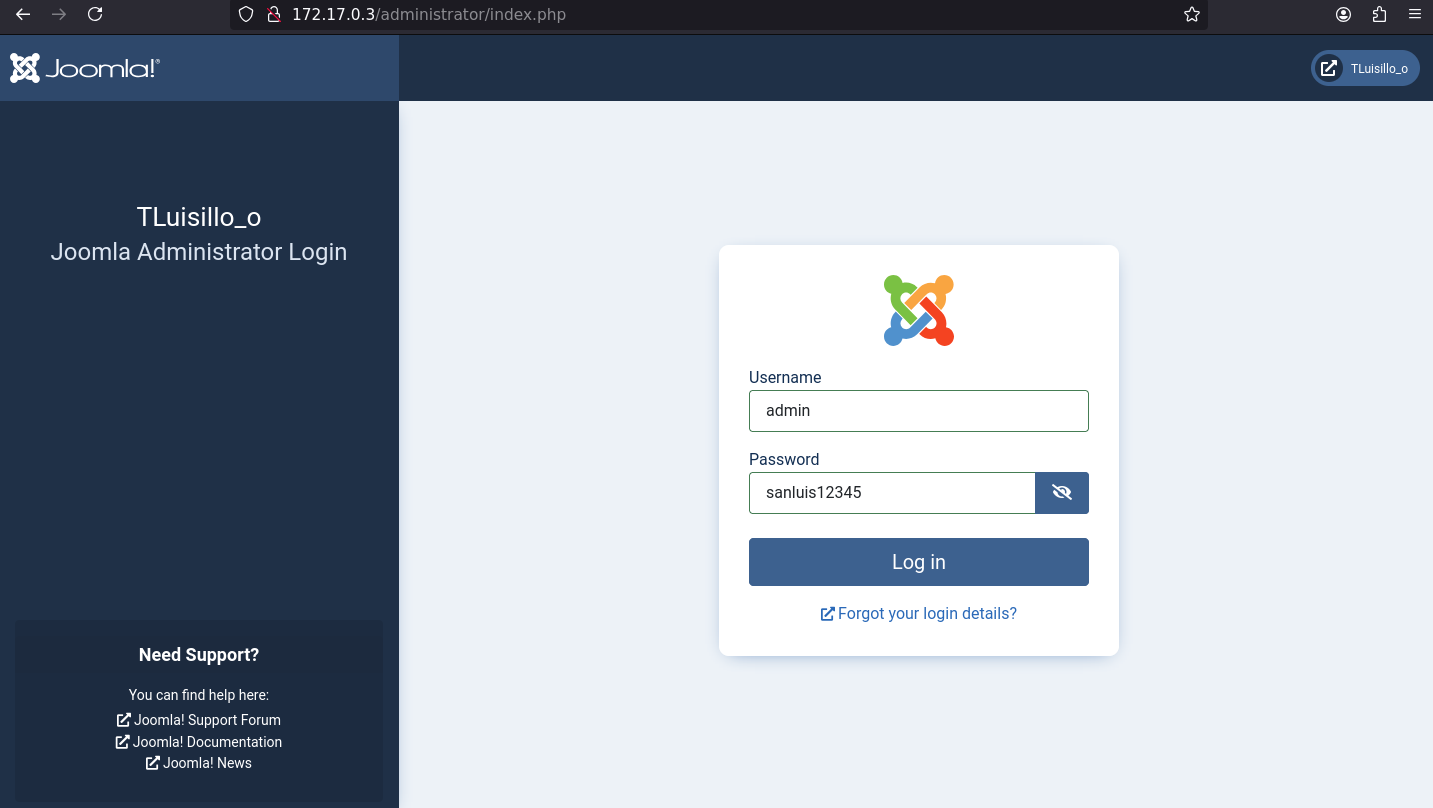This screenshot has height=808, width=1433.
Task: Open the browser hamburger menu
Action: click(1414, 14)
